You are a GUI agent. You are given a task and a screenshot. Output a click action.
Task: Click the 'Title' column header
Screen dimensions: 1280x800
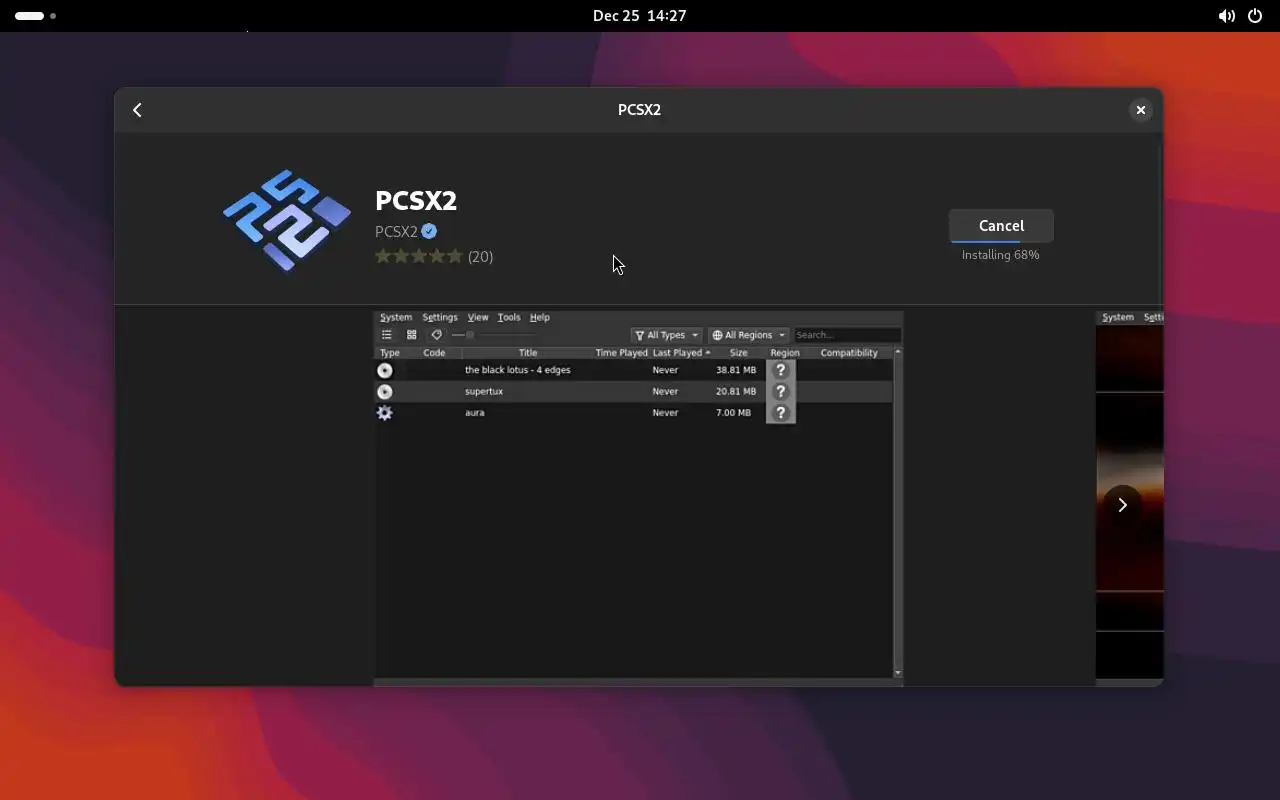(x=528, y=353)
